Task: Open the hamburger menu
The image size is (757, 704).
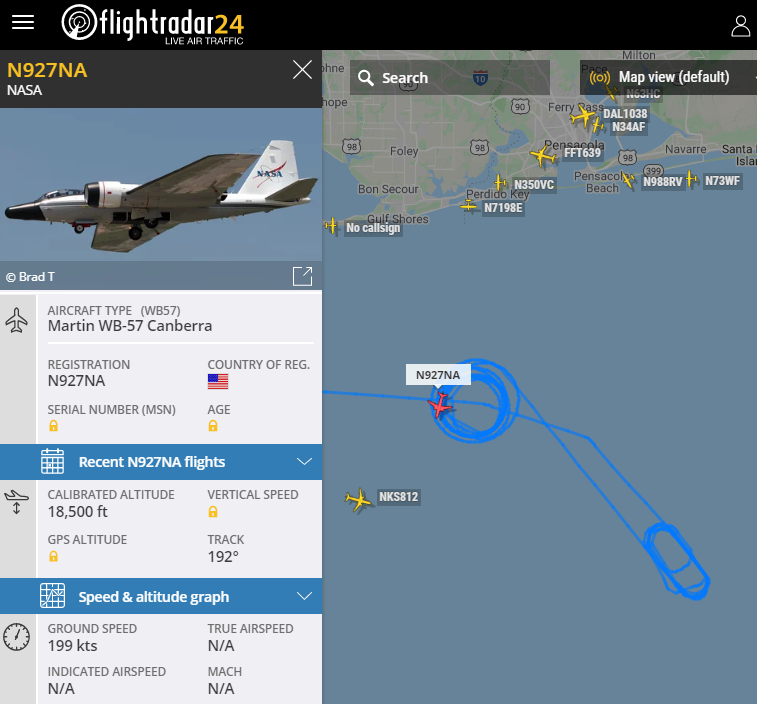Action: 23,22
